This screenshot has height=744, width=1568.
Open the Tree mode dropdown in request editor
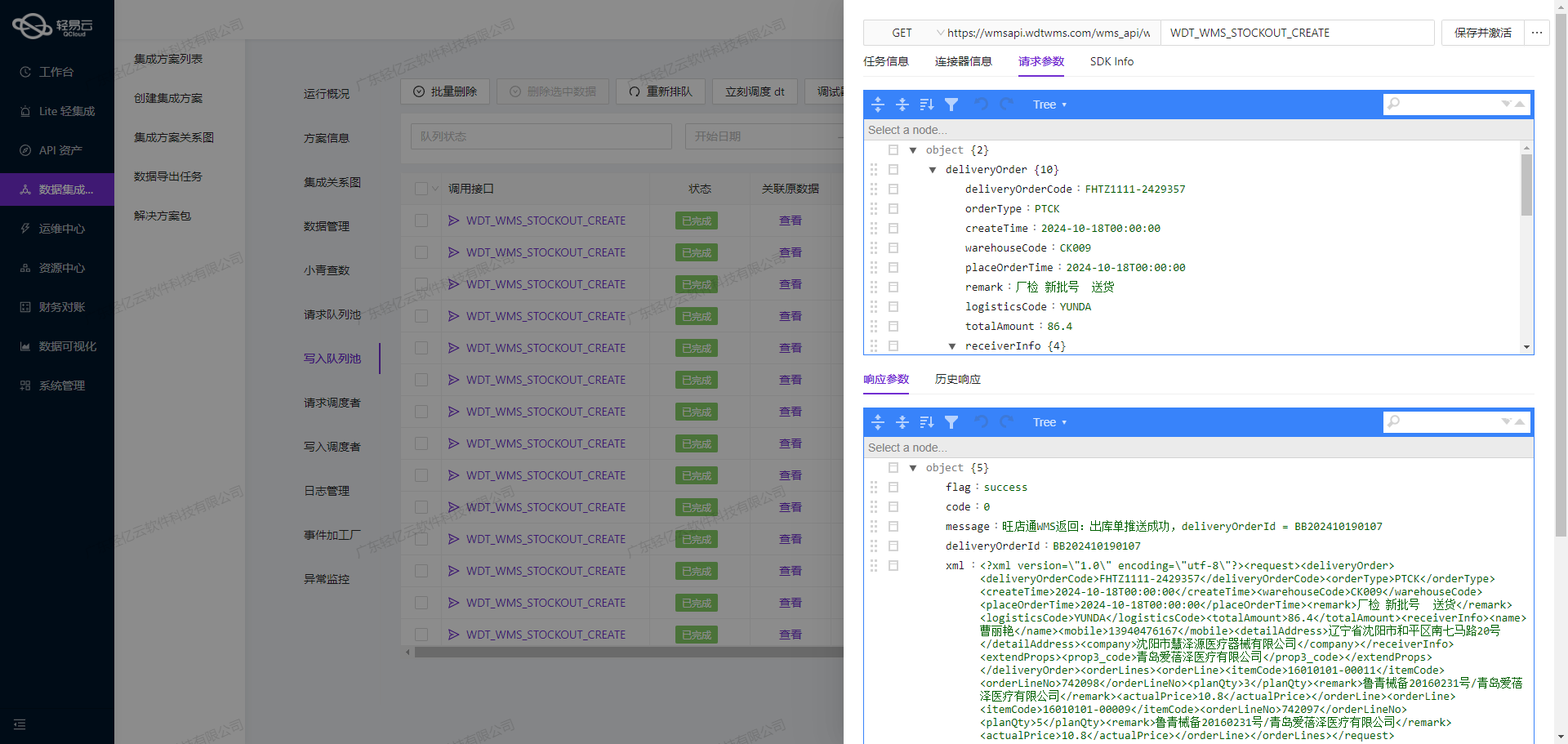(1049, 105)
